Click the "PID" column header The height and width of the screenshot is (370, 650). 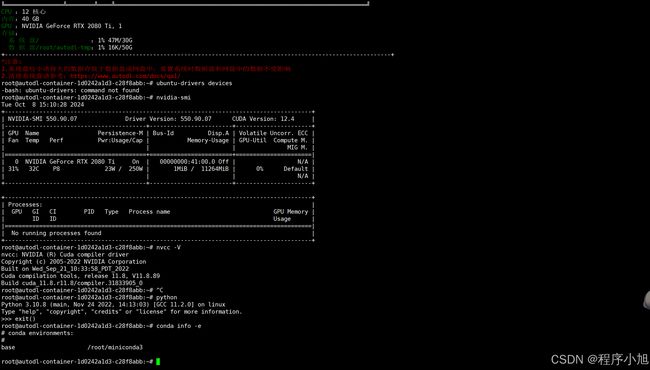coord(89,211)
